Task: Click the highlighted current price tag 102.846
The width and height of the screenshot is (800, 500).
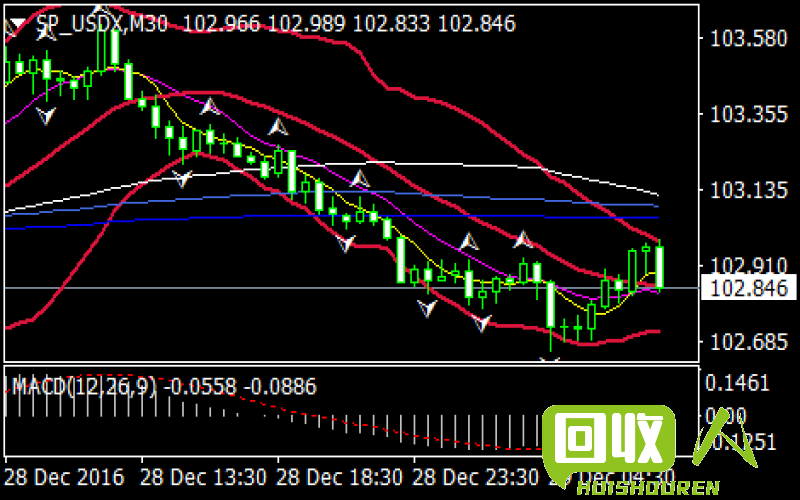Action: coord(748,288)
